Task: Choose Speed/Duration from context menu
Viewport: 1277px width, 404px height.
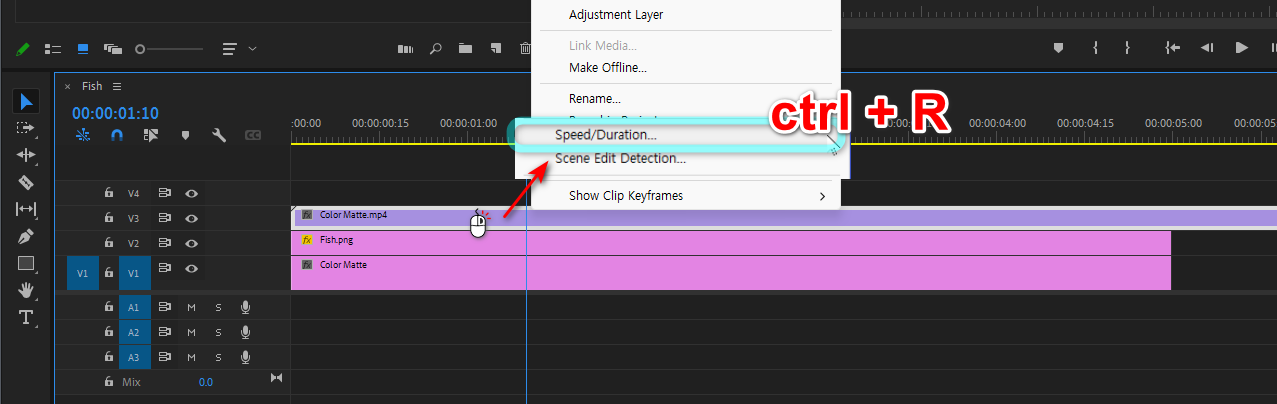Action: [606, 134]
